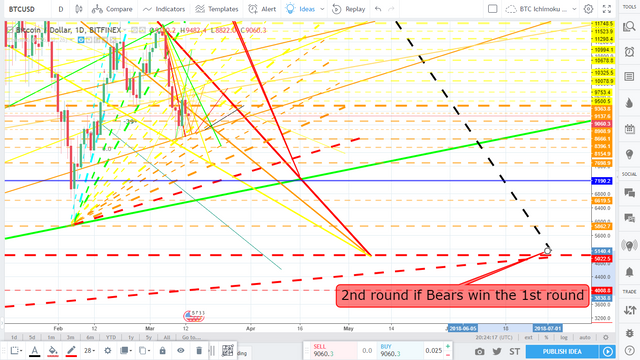Viewport: 640px width, 360px height.
Task: Show All date range
Action: pyautogui.click(x=167, y=337)
